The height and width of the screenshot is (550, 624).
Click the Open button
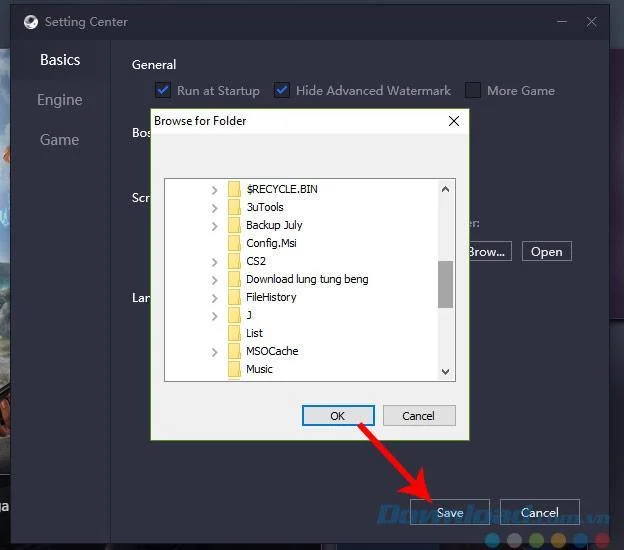tap(546, 252)
